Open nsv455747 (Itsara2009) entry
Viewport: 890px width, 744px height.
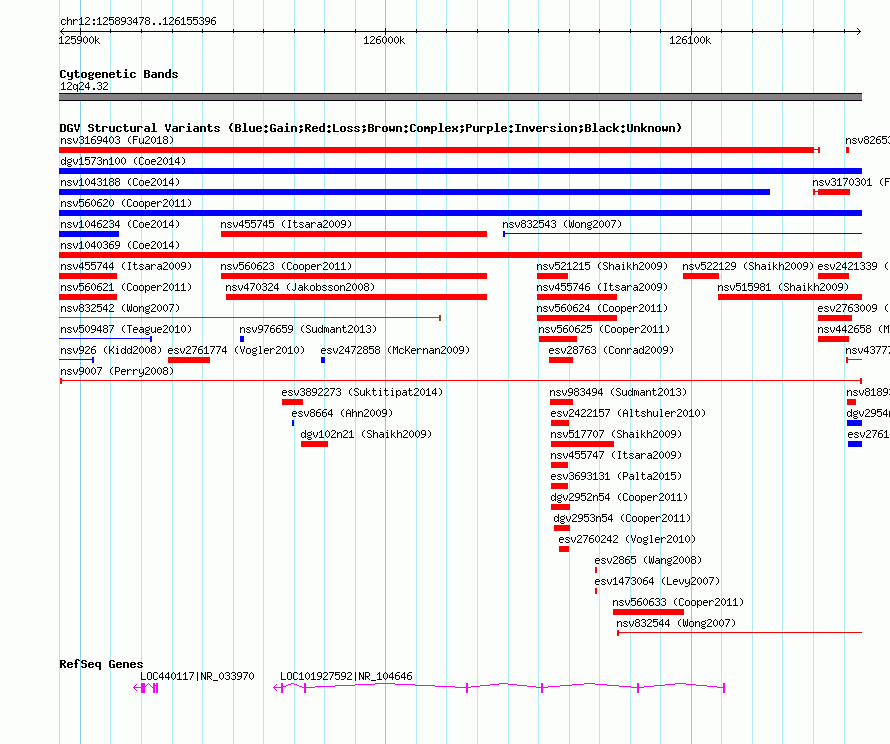click(x=616, y=455)
